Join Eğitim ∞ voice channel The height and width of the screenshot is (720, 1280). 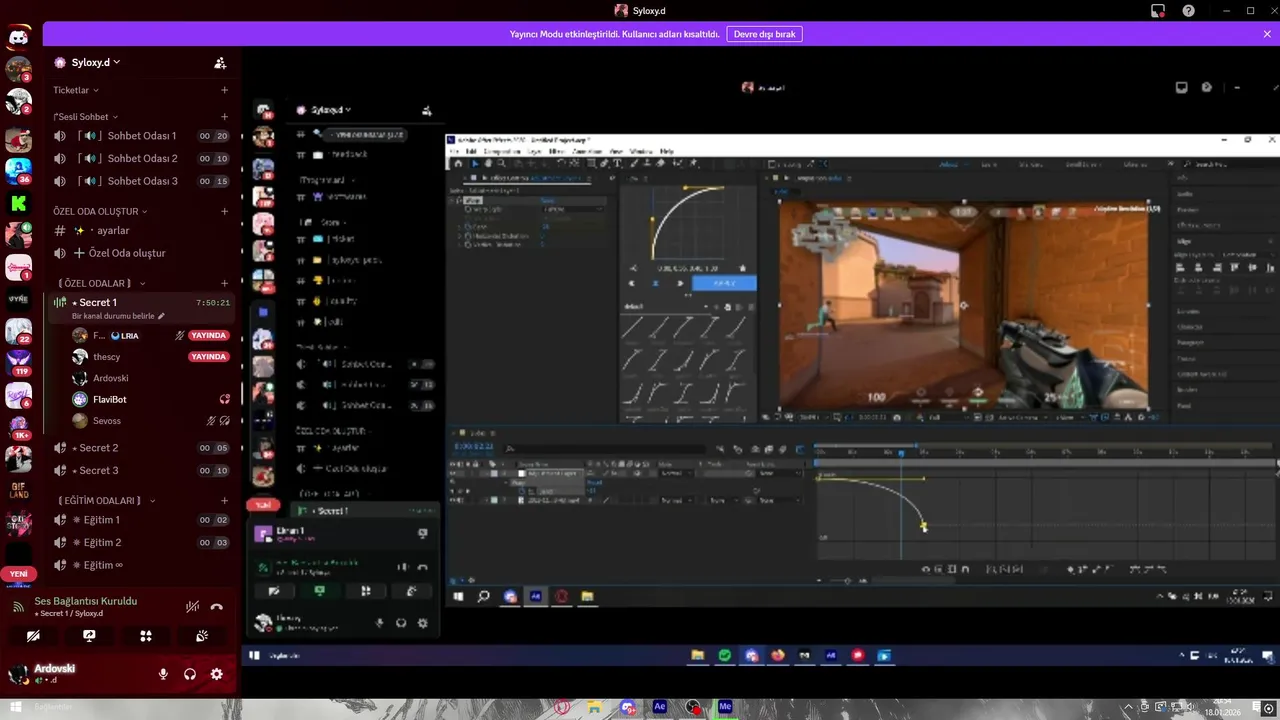tap(141, 565)
